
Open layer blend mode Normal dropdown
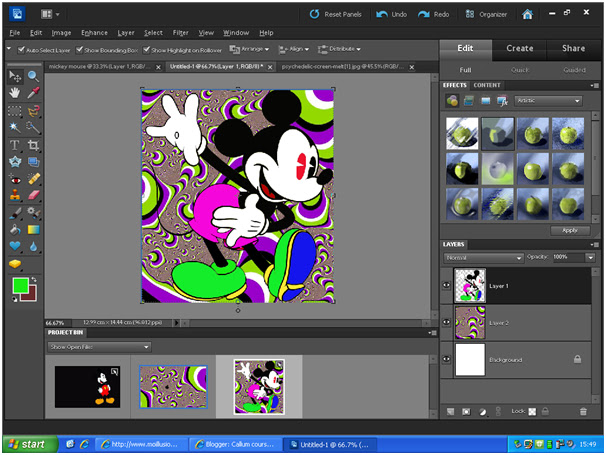click(x=483, y=257)
